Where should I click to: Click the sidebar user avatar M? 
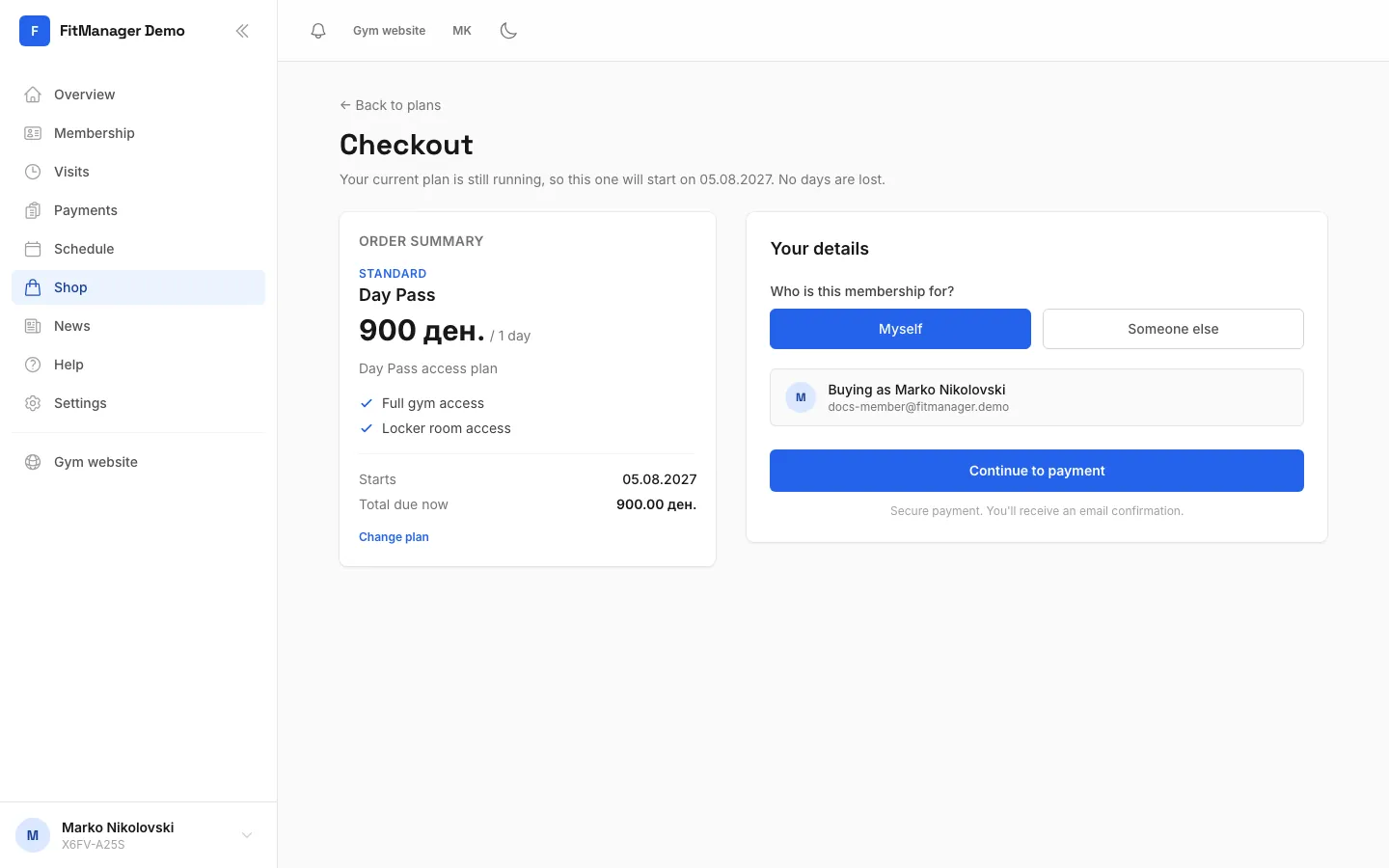click(x=33, y=835)
